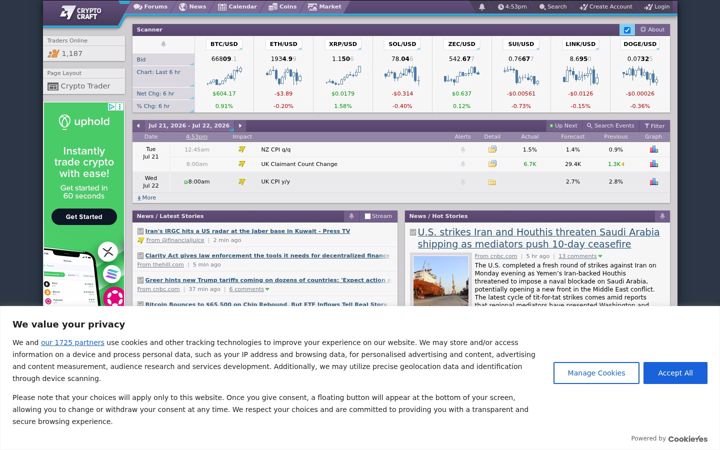This screenshot has height=450, width=720.
Task: Open Search in the top bar
Action: point(553,7)
